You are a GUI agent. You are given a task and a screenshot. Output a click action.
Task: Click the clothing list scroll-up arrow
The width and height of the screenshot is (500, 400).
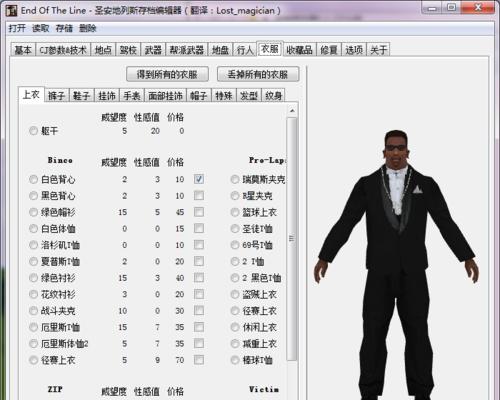292,111
